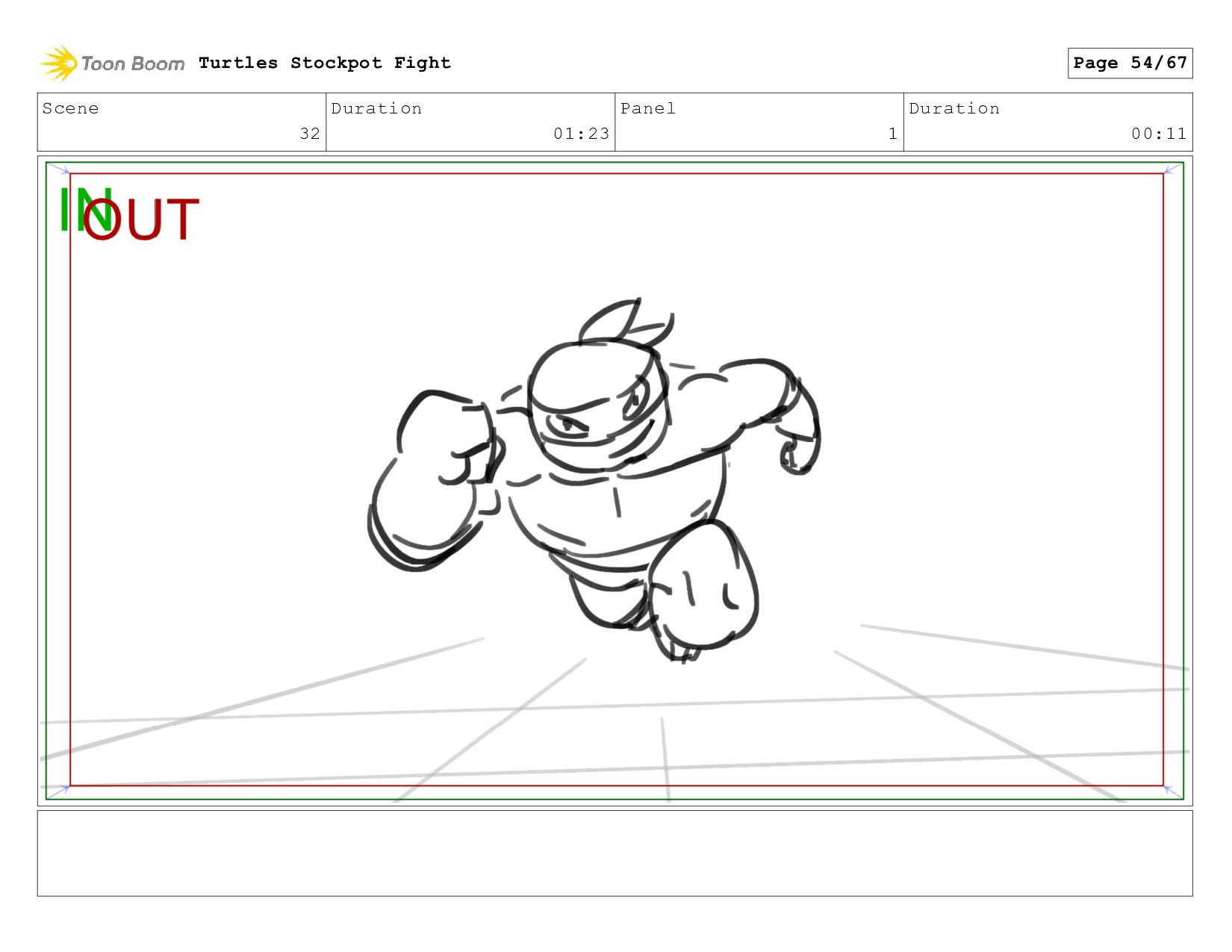Image resolution: width=1232 pixels, height=952 pixels.
Task: Click the 'Turtles Stockpot Fight' title text
Action: pos(325,63)
